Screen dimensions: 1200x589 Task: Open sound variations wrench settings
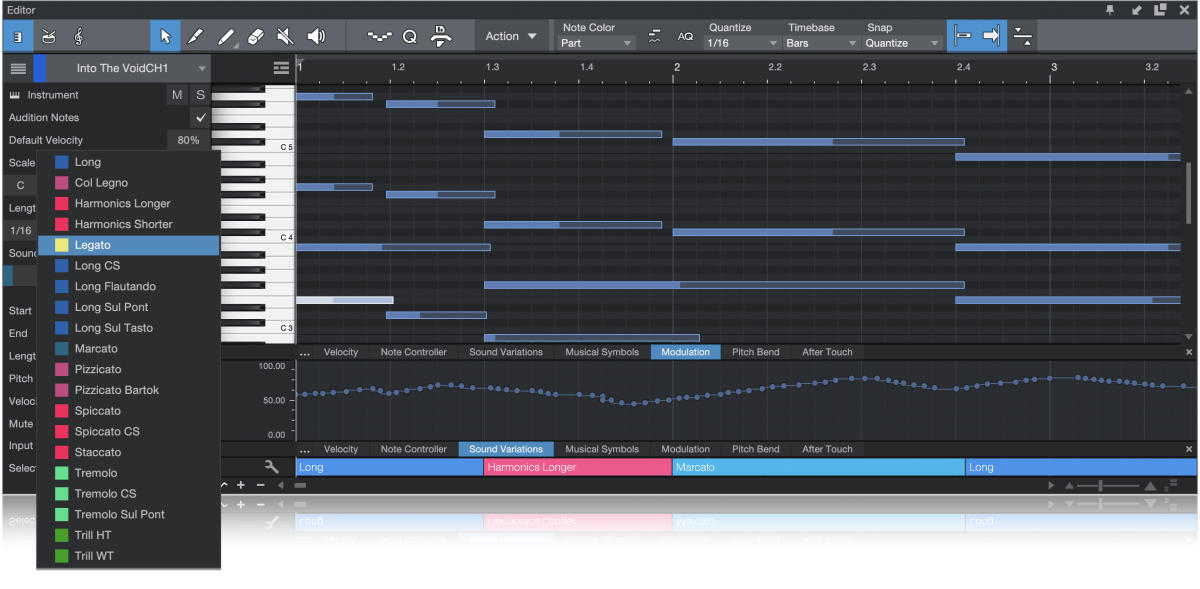[x=271, y=467]
